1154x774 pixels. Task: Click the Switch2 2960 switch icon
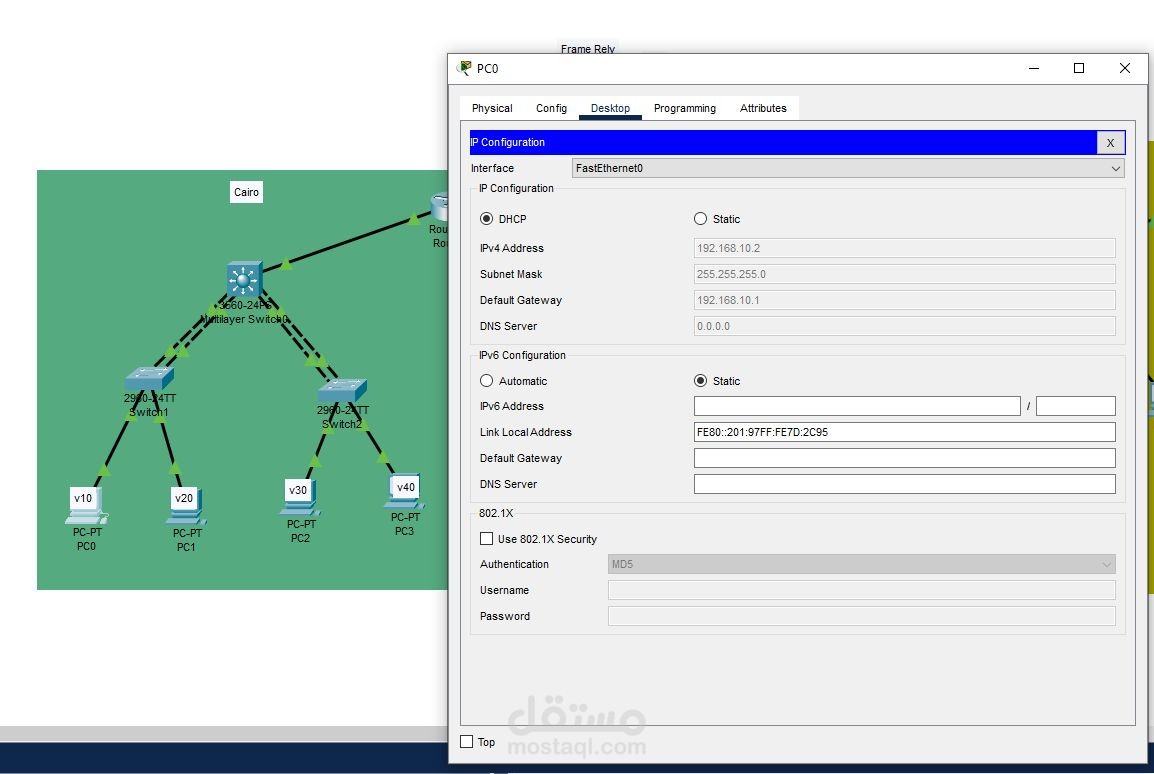(x=342, y=390)
